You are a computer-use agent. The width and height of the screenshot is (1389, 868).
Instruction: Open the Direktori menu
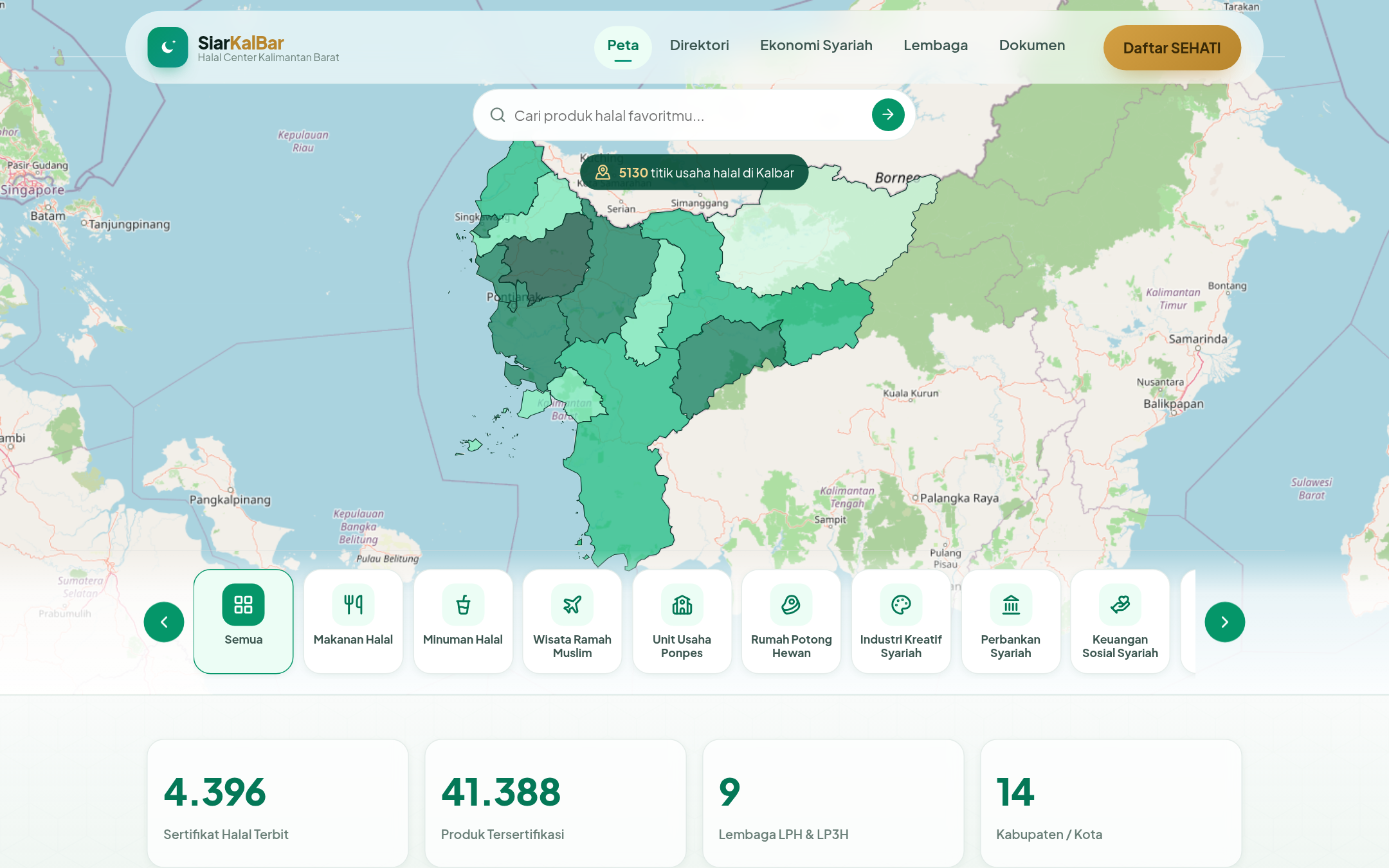click(699, 46)
